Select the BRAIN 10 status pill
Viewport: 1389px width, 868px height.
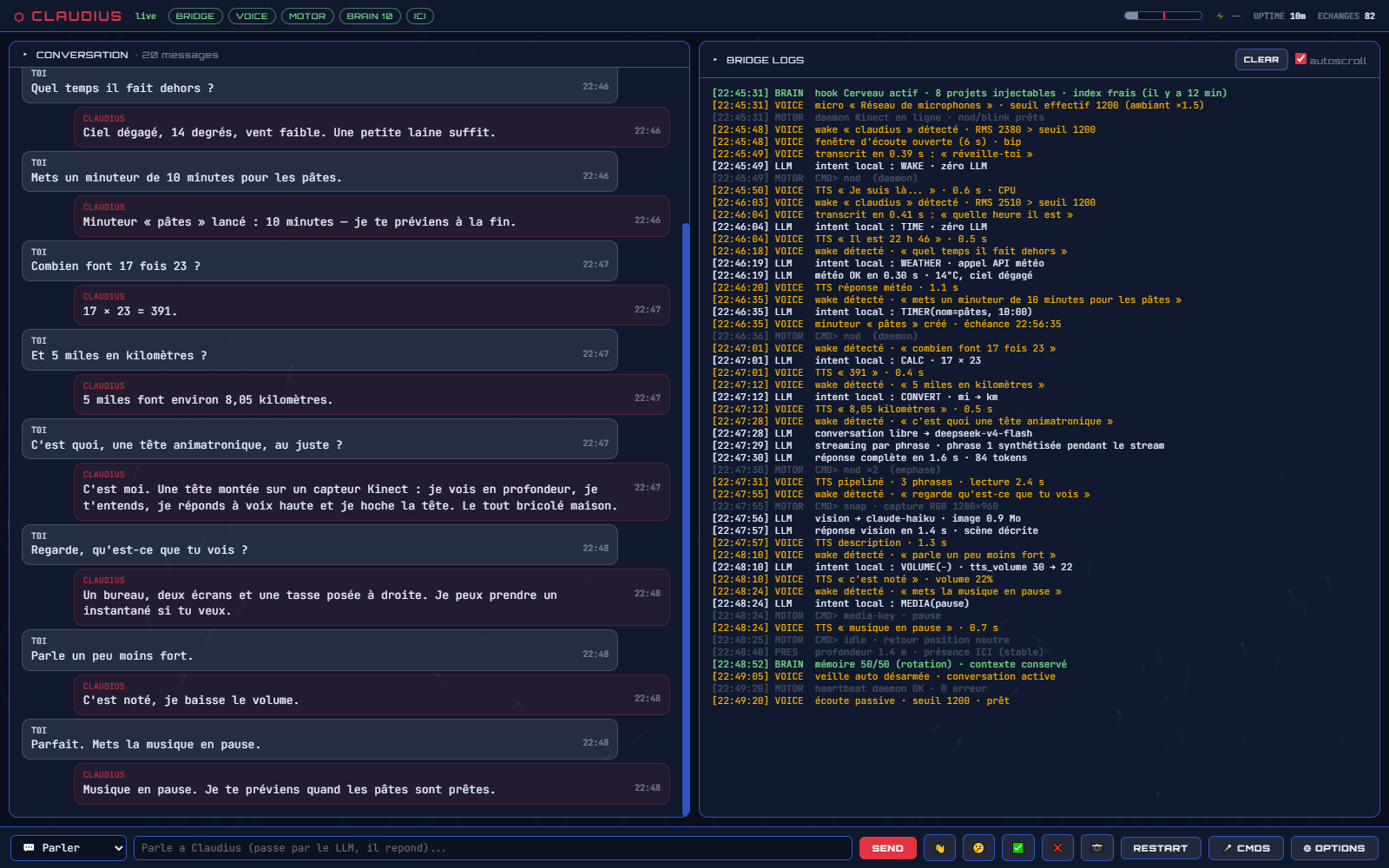(370, 16)
